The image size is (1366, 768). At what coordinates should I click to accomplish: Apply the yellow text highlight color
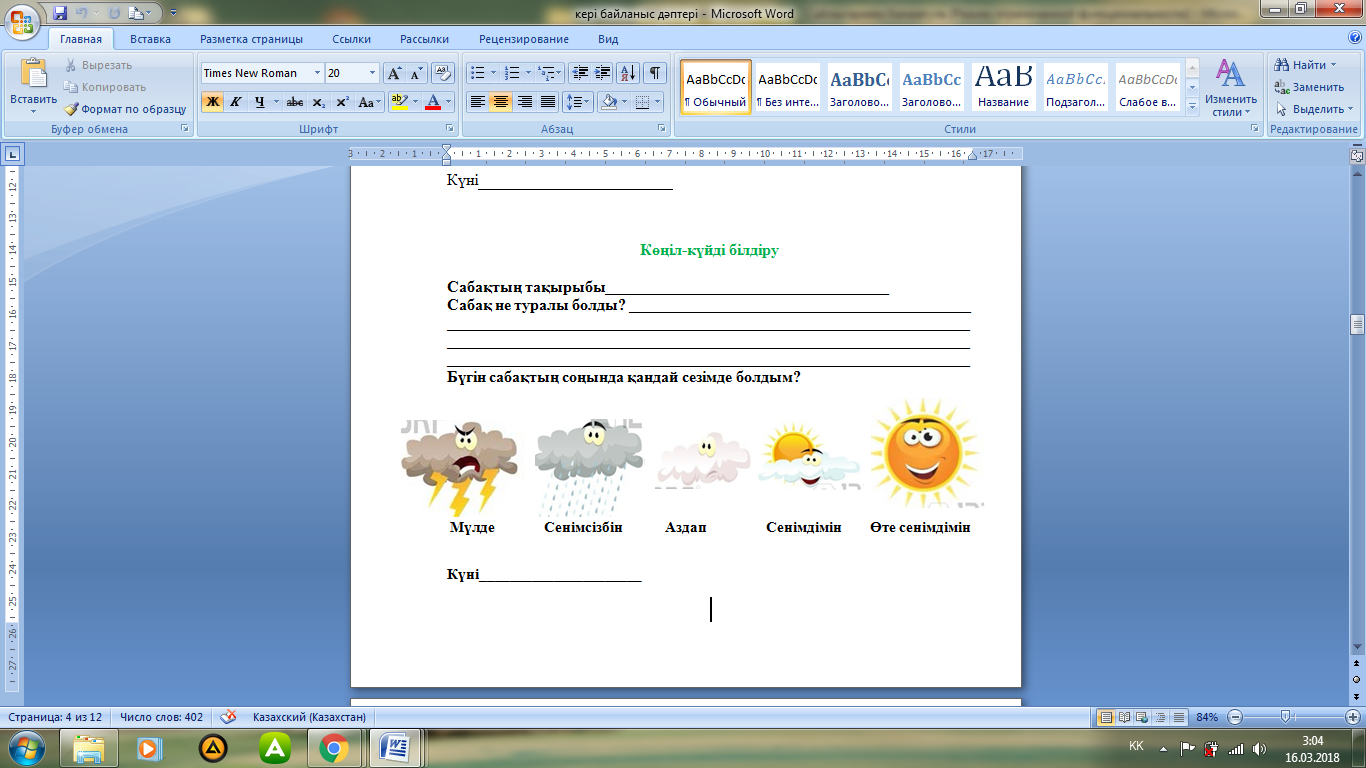(399, 102)
